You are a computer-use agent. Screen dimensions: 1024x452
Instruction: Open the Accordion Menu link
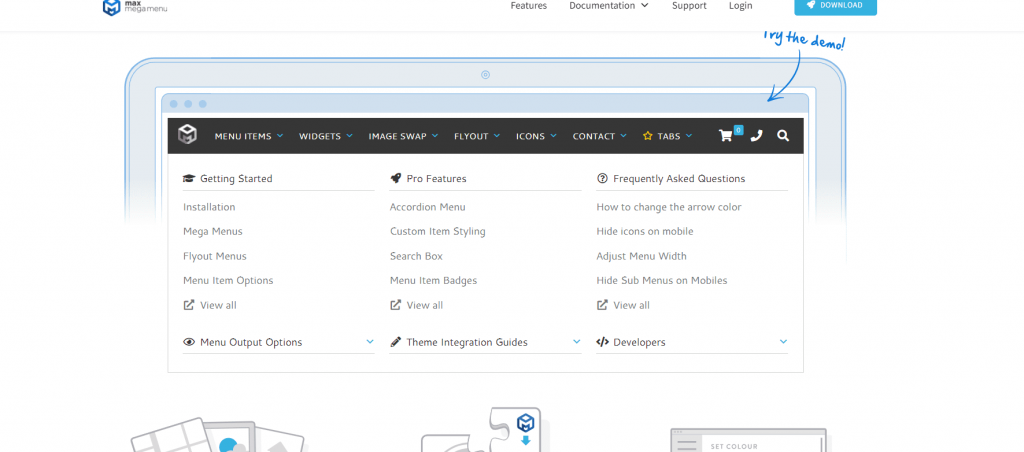(x=427, y=207)
